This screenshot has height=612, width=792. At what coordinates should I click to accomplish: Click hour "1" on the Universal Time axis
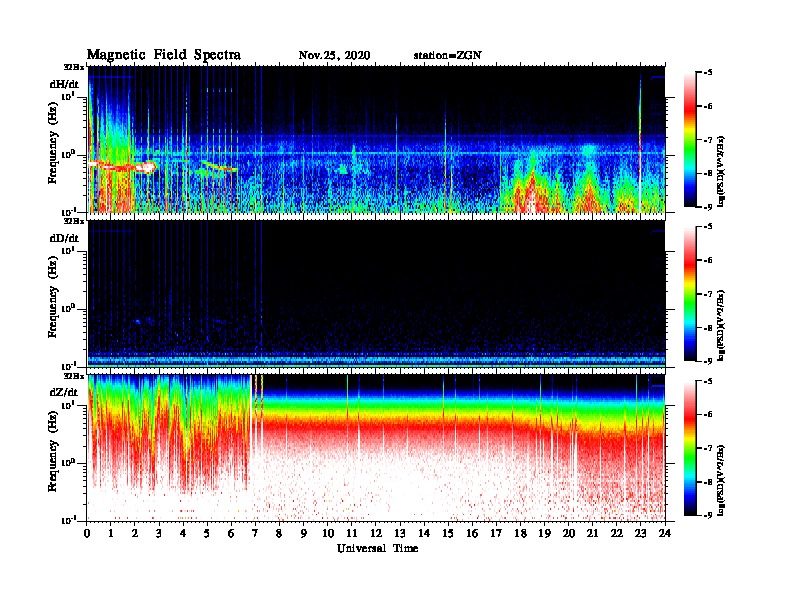pos(111,534)
